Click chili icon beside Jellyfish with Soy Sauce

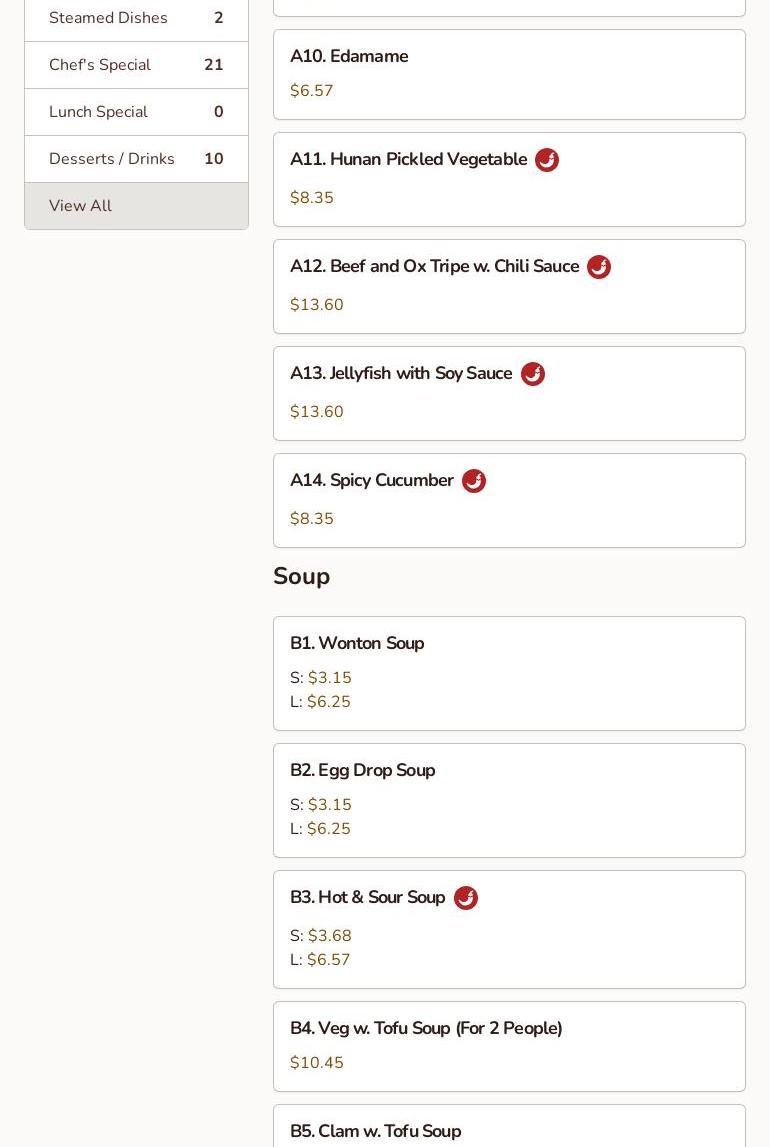tap(533, 374)
